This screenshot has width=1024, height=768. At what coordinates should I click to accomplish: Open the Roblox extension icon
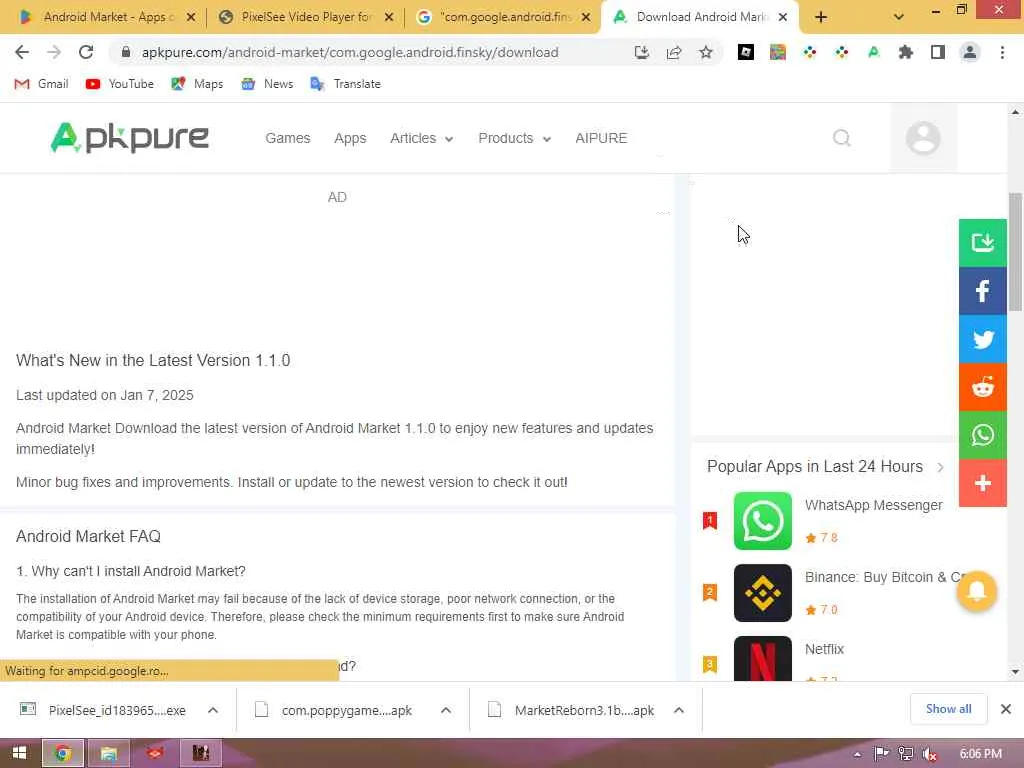click(x=746, y=52)
